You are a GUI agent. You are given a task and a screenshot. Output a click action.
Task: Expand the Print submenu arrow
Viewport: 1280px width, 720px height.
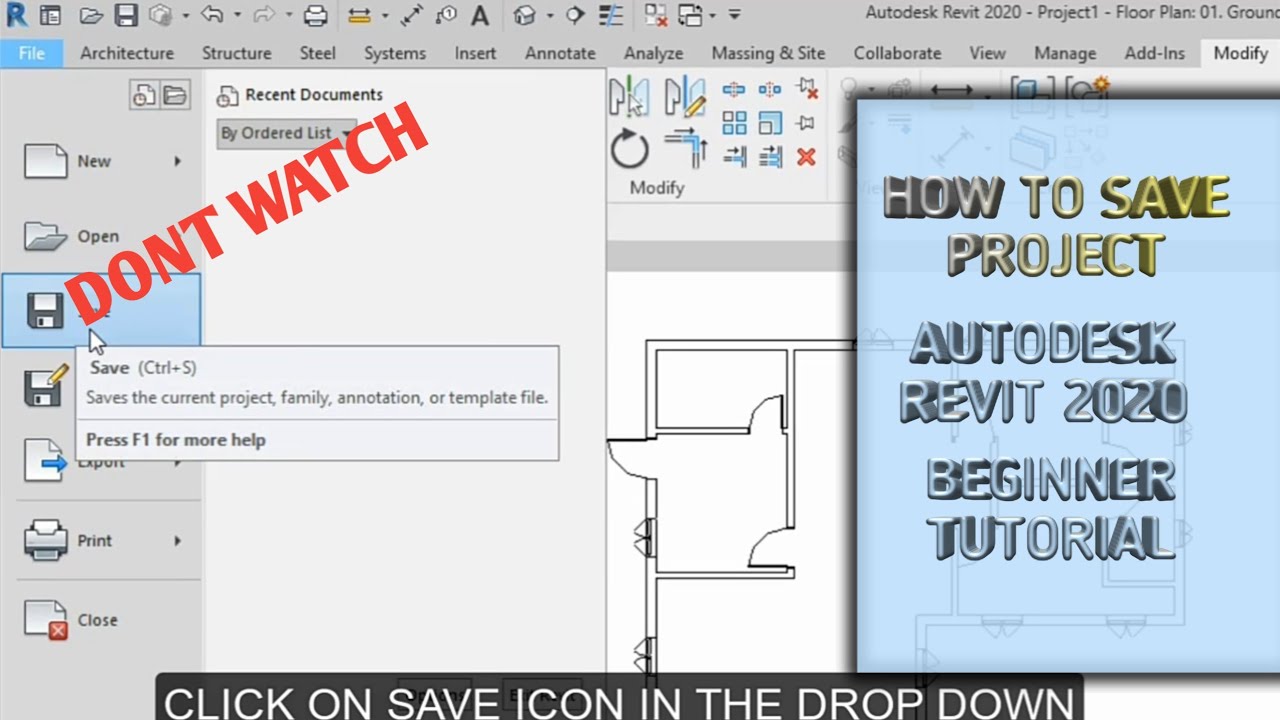tap(178, 541)
